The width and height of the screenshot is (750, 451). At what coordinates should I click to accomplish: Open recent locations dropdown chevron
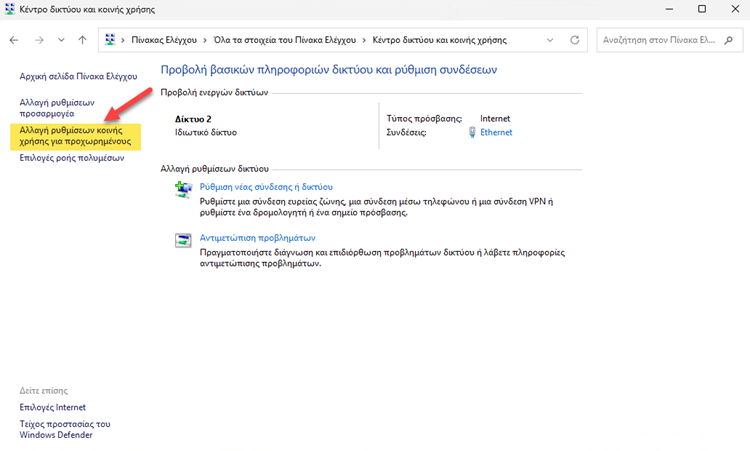coord(61,40)
